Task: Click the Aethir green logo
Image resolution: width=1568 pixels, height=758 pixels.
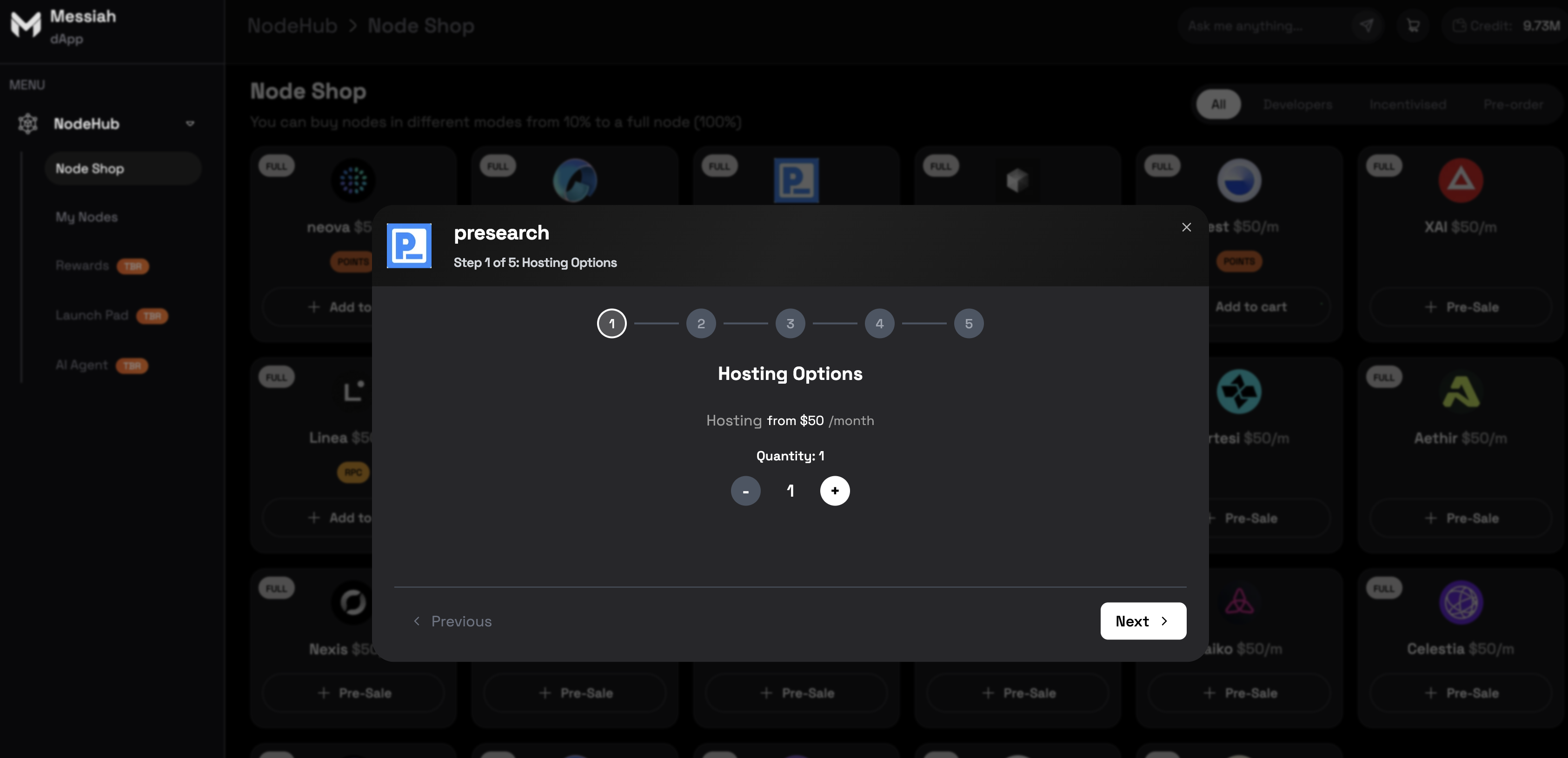Action: tap(1460, 391)
